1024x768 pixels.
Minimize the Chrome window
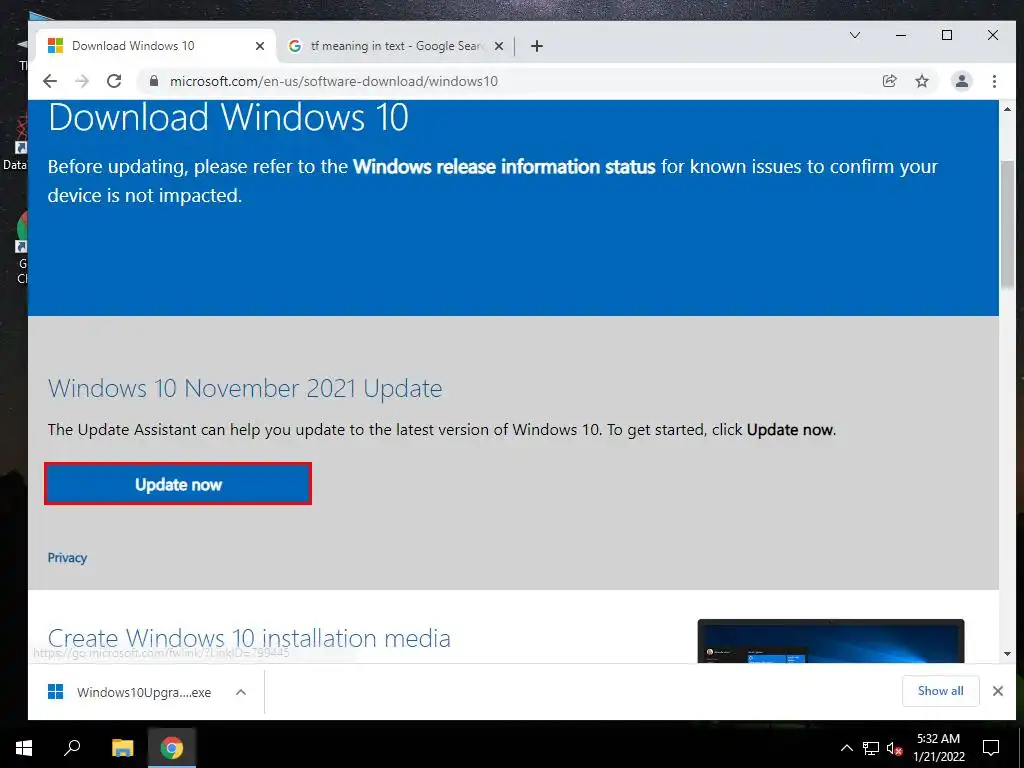click(x=901, y=35)
